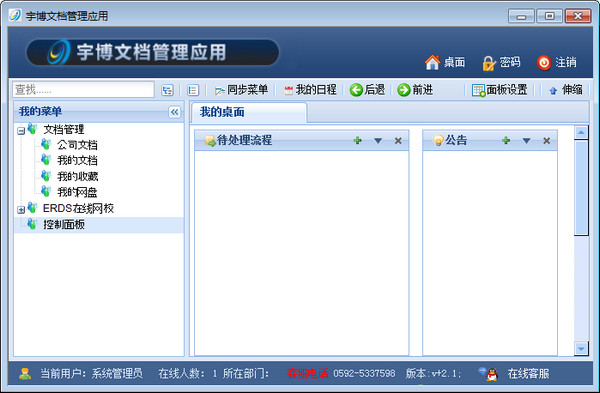Click the tree view icon beside search box
The width and height of the screenshot is (600, 393).
[x=167, y=90]
